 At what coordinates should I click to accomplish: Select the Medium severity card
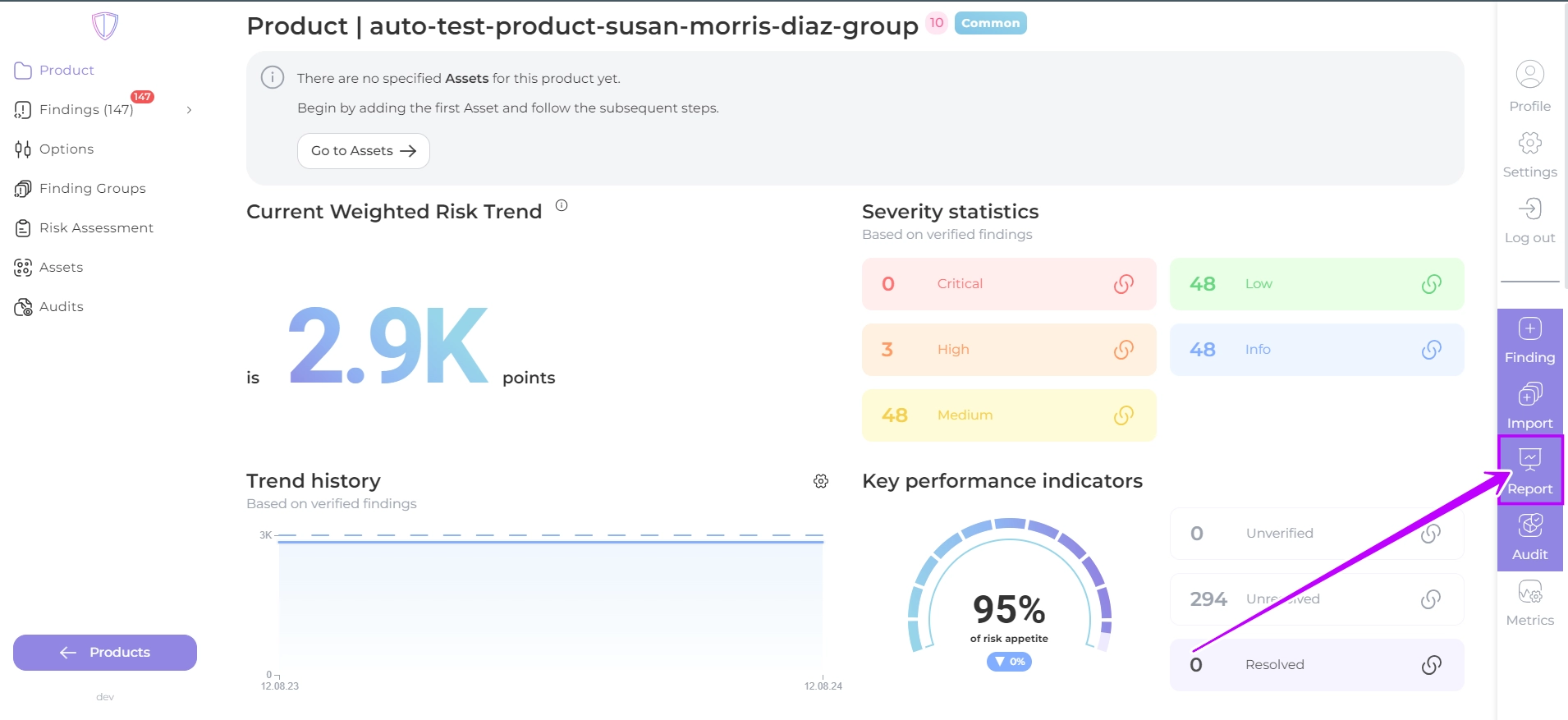click(x=1008, y=415)
